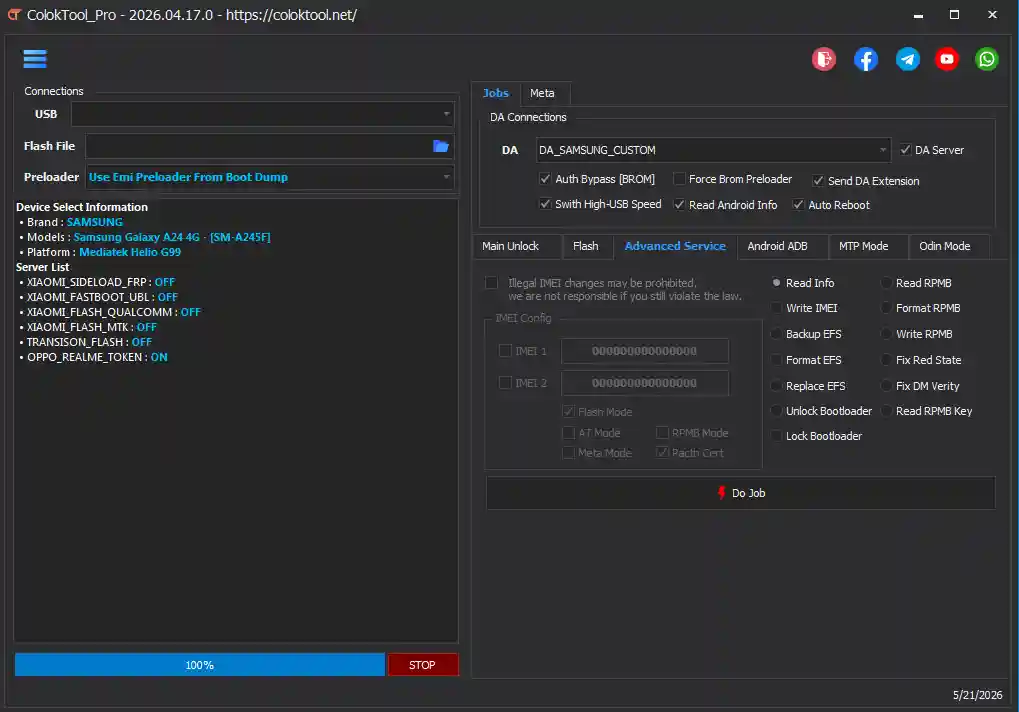This screenshot has height=712, width=1019.
Task: Select Read RPMB radio option
Action: click(x=886, y=283)
